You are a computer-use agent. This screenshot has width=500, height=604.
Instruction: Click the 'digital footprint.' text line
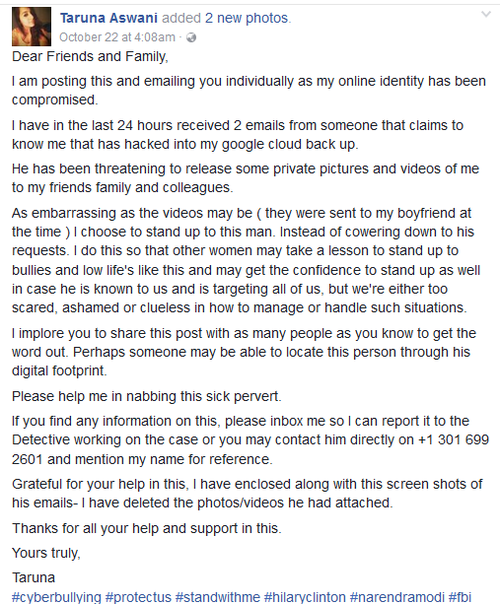[x=59, y=371]
